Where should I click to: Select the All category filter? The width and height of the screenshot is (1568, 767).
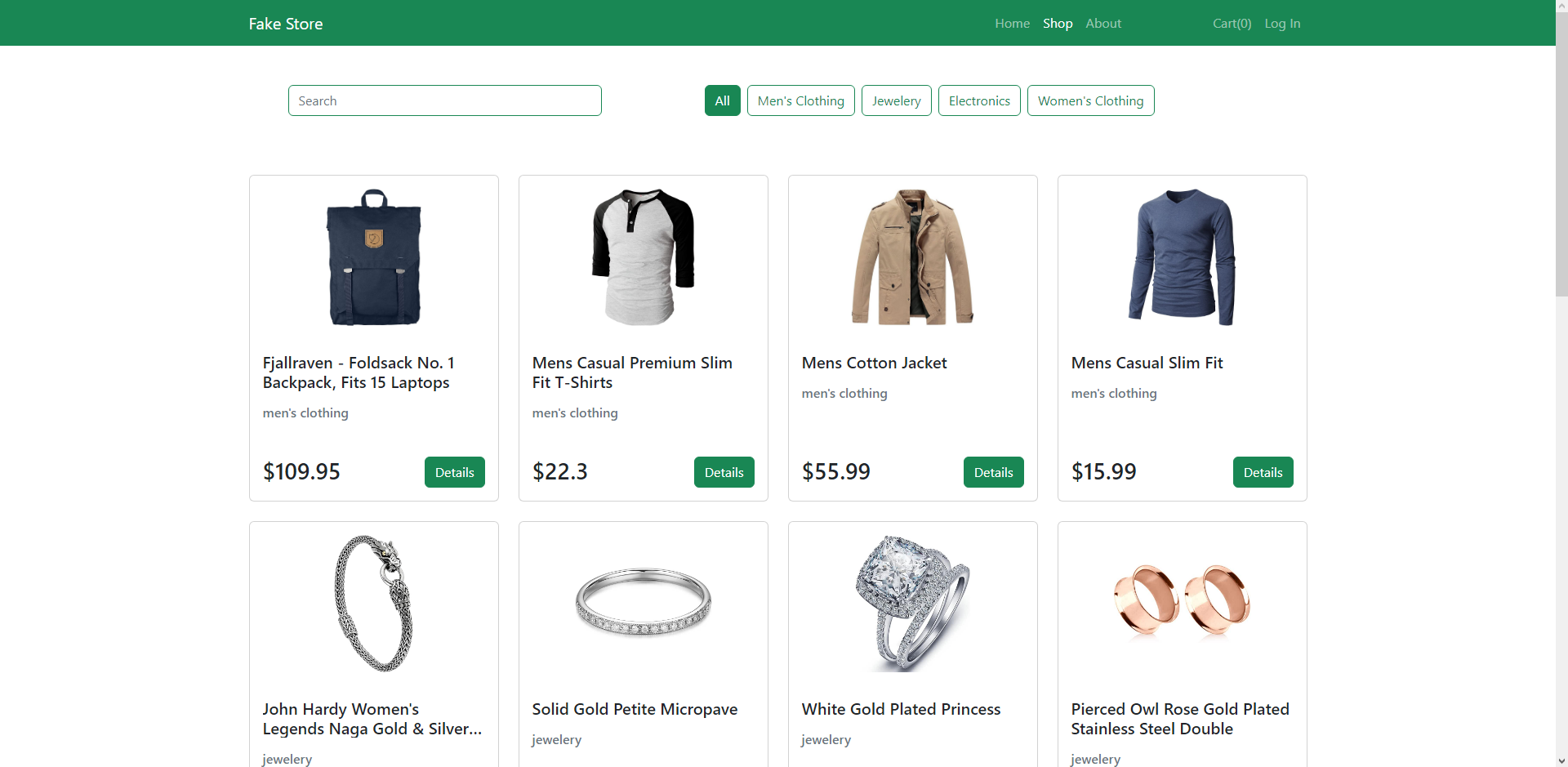pos(722,100)
